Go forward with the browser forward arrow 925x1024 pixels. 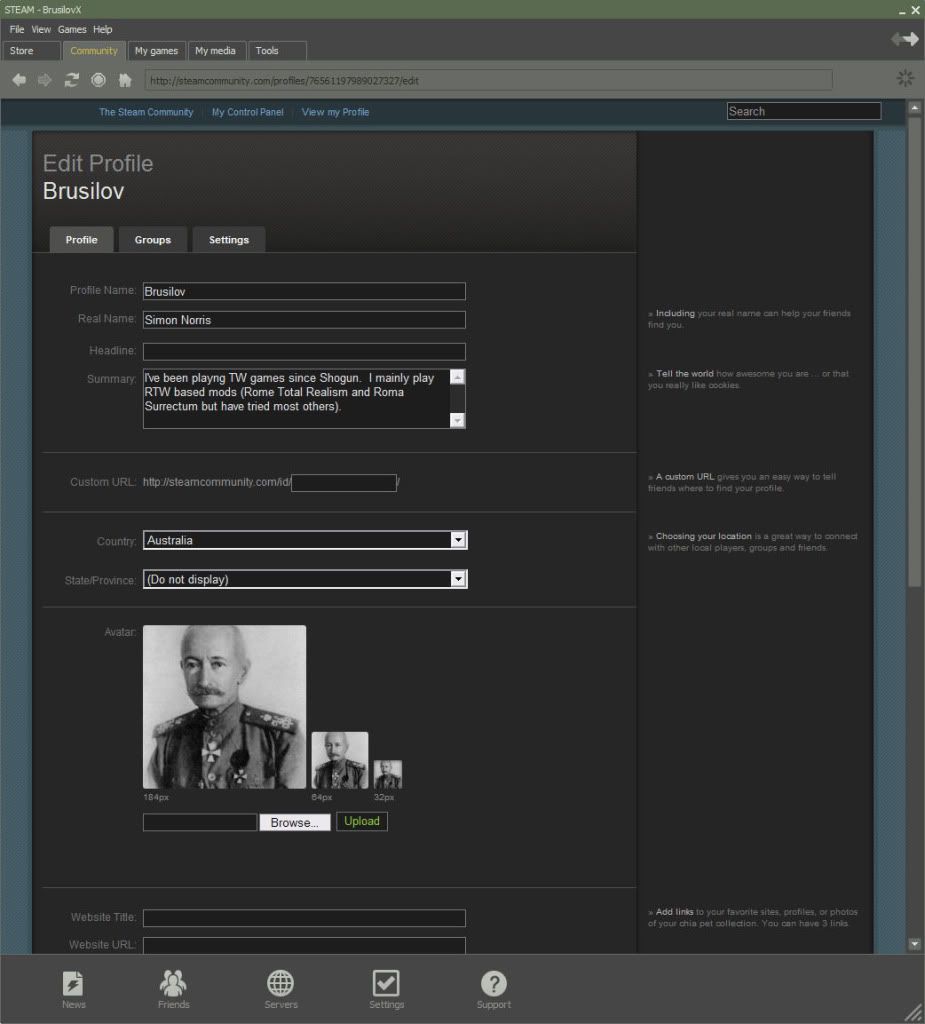click(x=44, y=80)
